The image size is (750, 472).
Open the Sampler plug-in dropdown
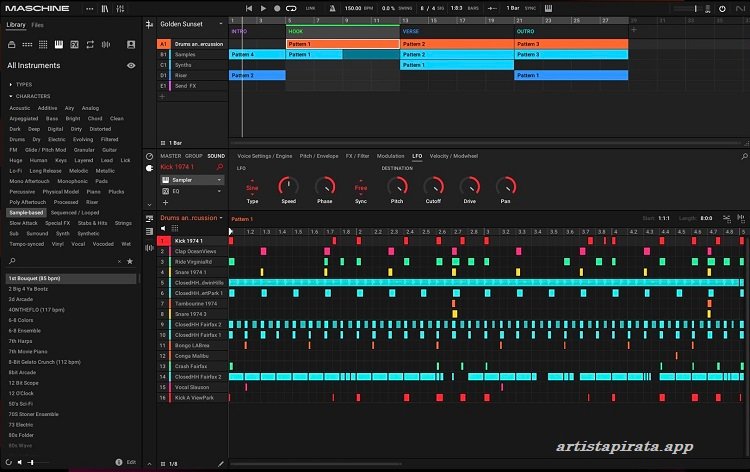click(x=220, y=180)
